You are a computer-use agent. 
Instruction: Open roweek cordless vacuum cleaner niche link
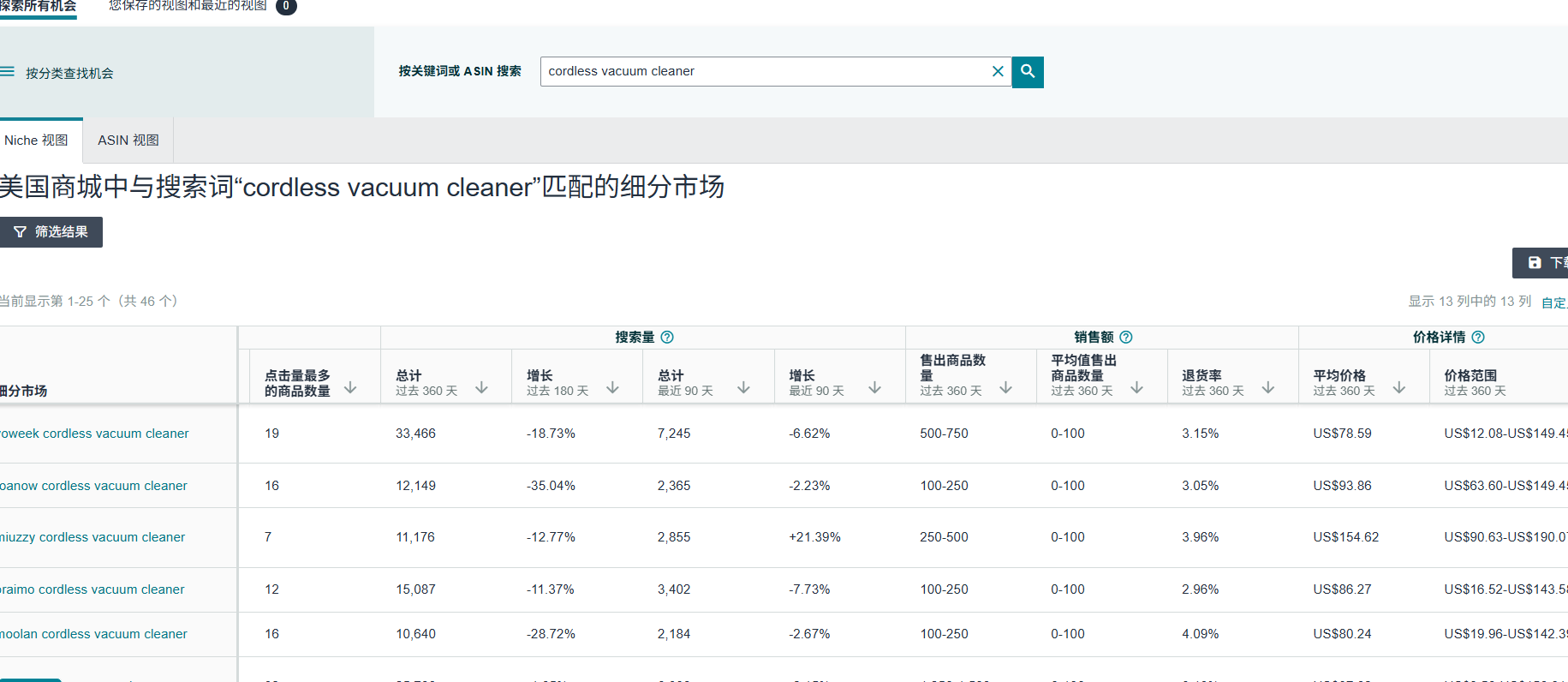[94, 434]
